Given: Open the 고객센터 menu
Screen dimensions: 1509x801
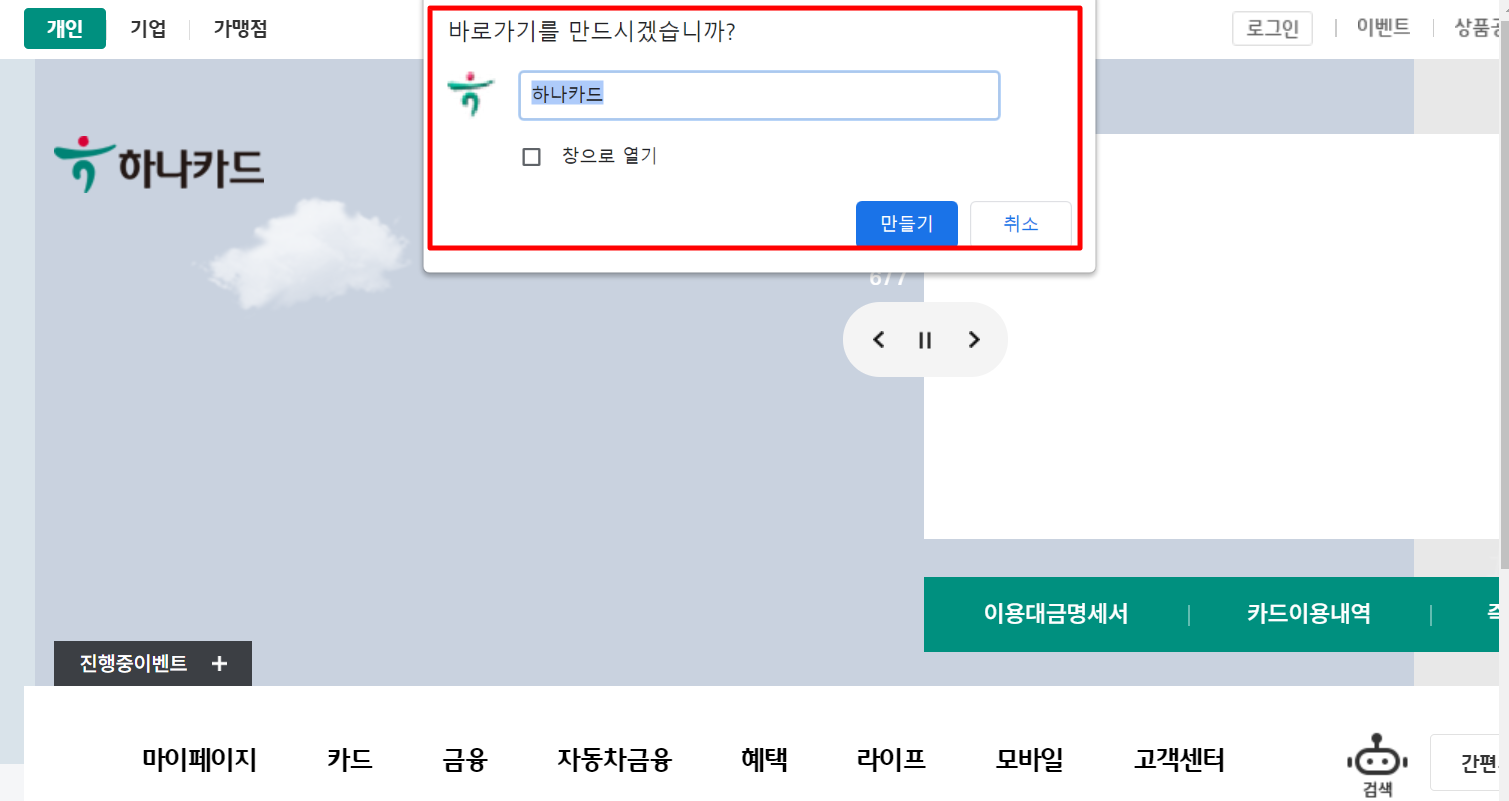Looking at the screenshot, I should [x=1180, y=760].
